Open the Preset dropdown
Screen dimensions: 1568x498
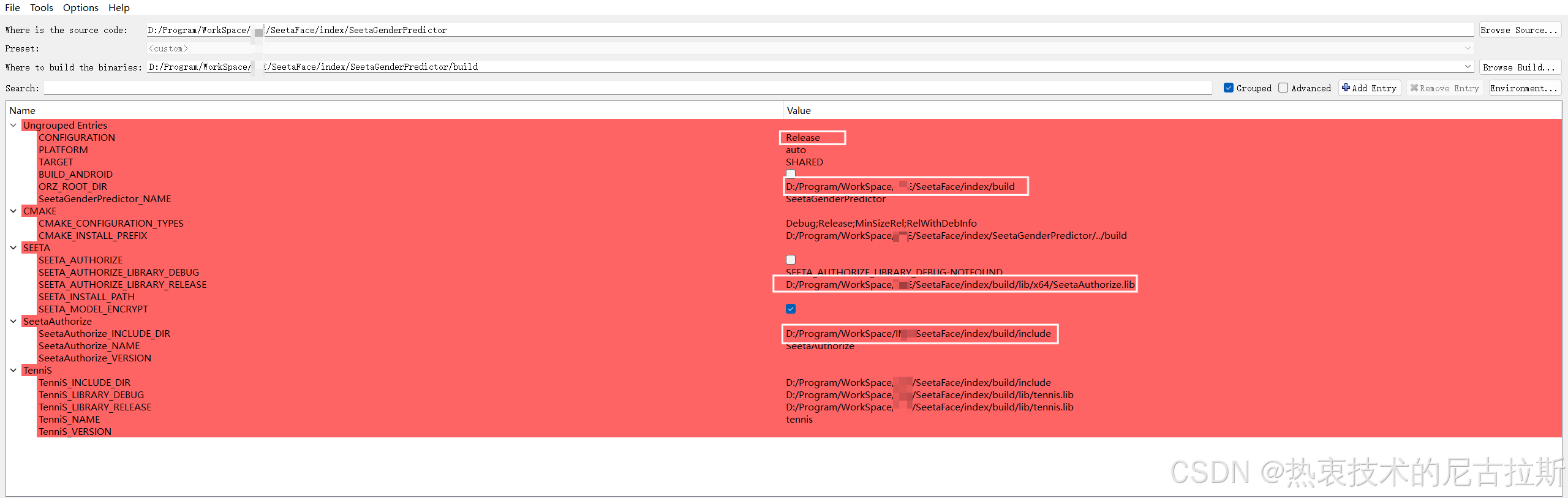tap(810, 48)
